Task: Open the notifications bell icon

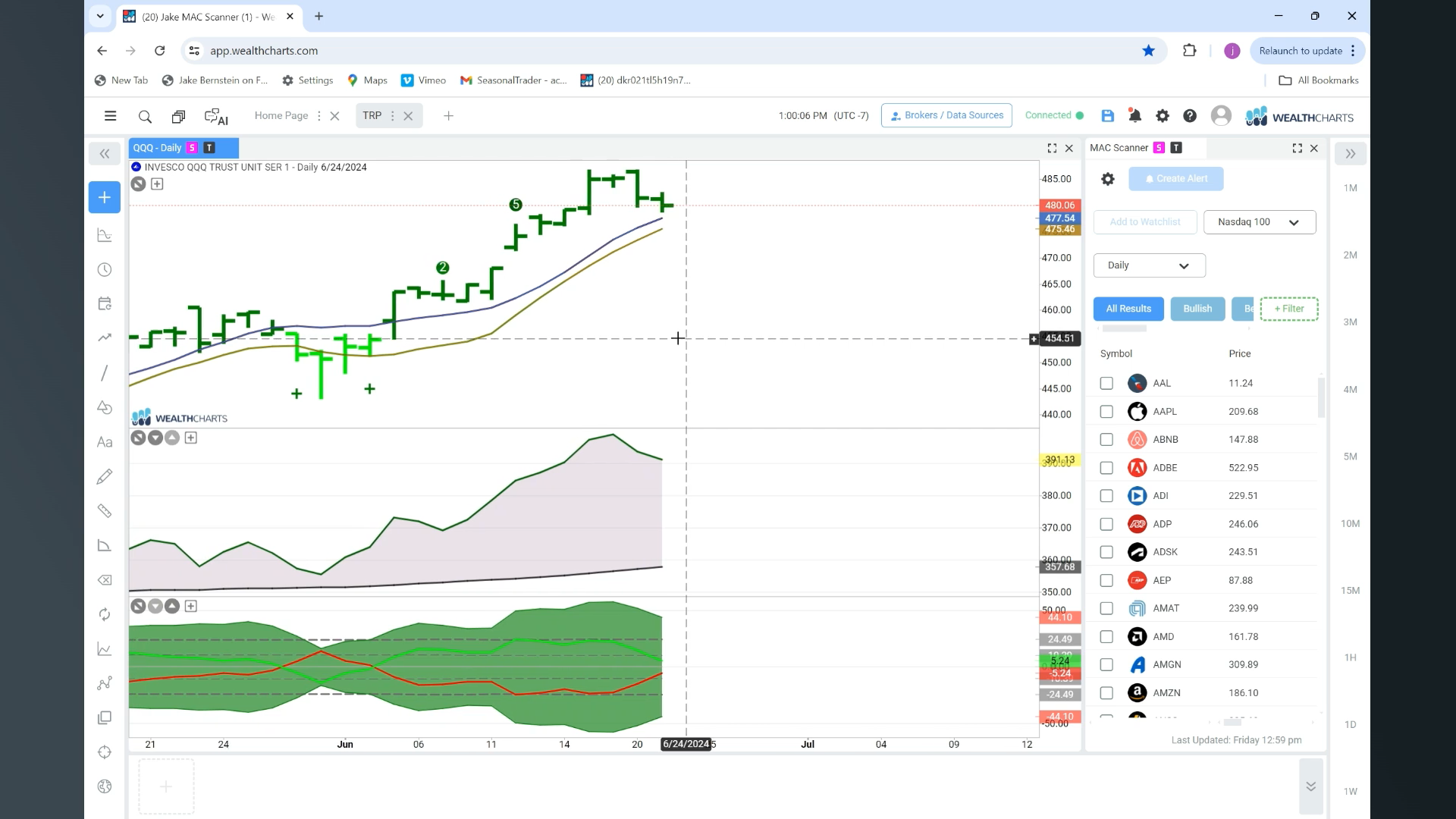Action: 1135,115
